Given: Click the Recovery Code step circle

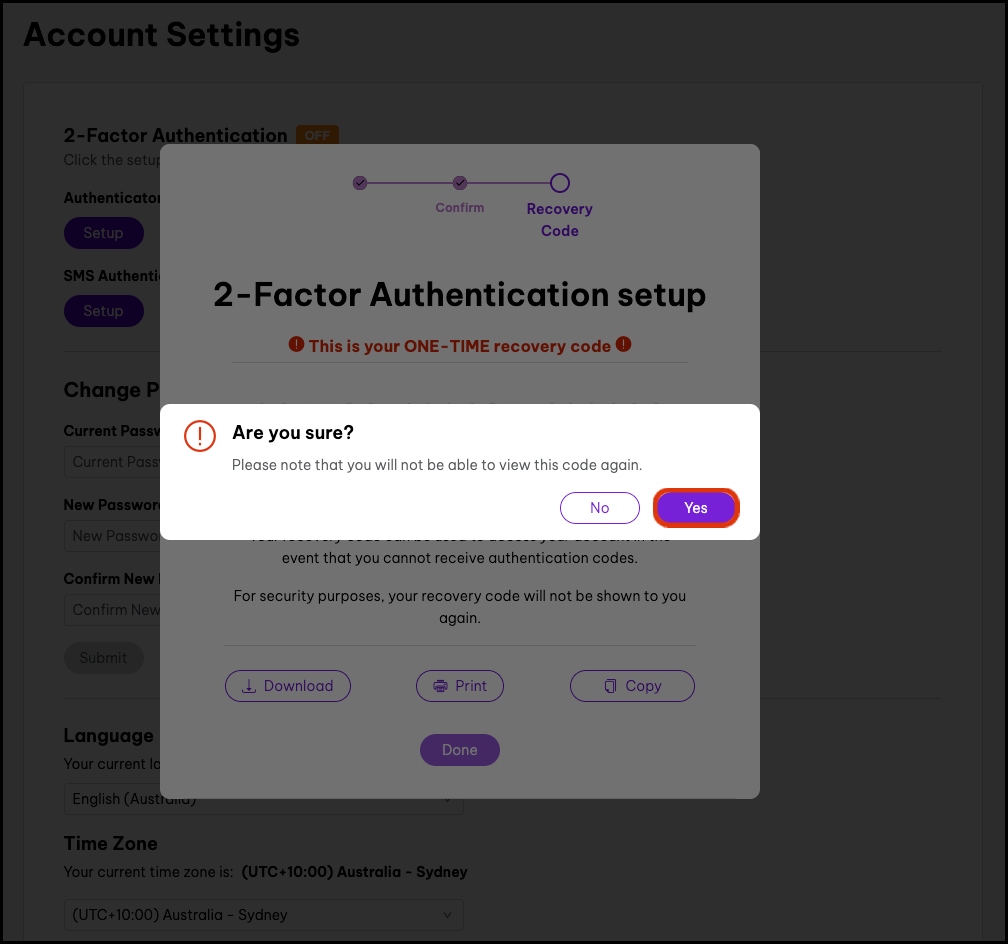Looking at the screenshot, I should tap(560, 183).
